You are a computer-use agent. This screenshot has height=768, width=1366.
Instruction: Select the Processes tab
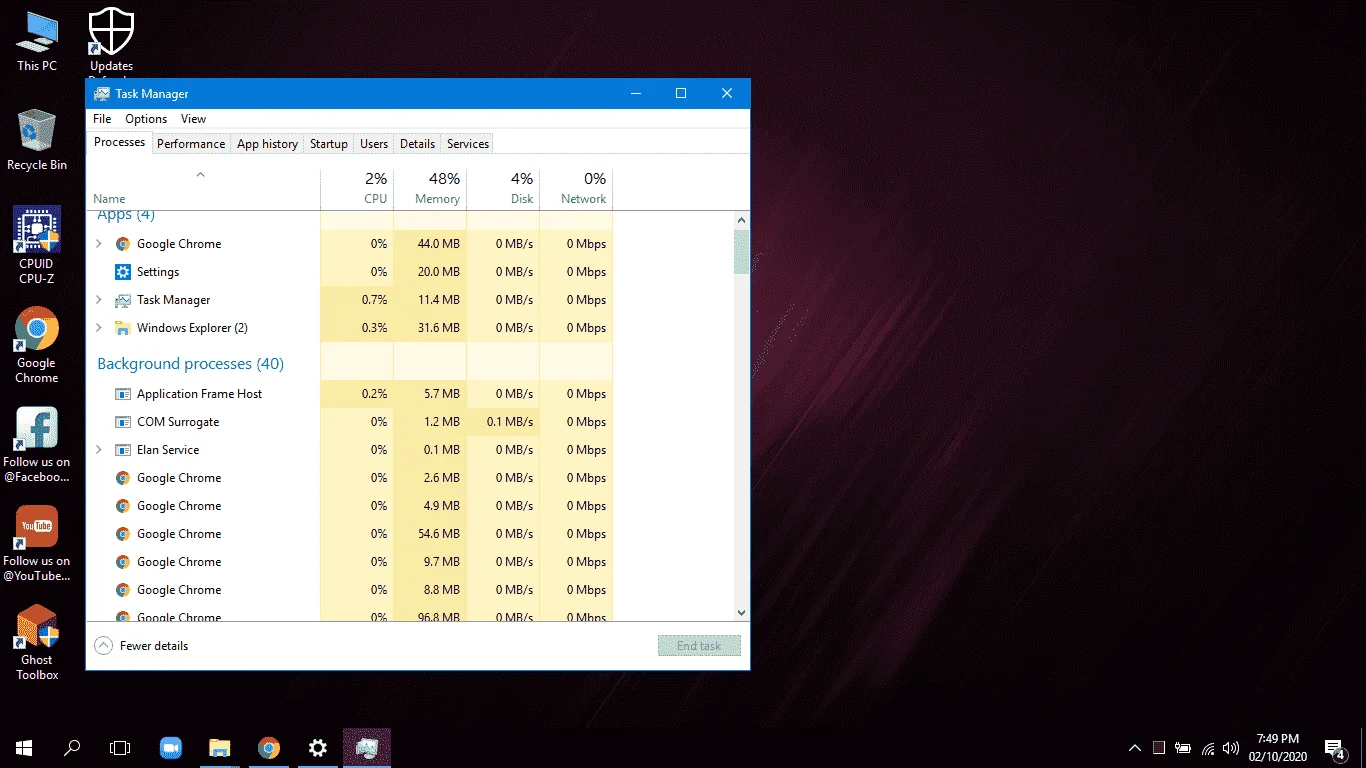point(120,142)
